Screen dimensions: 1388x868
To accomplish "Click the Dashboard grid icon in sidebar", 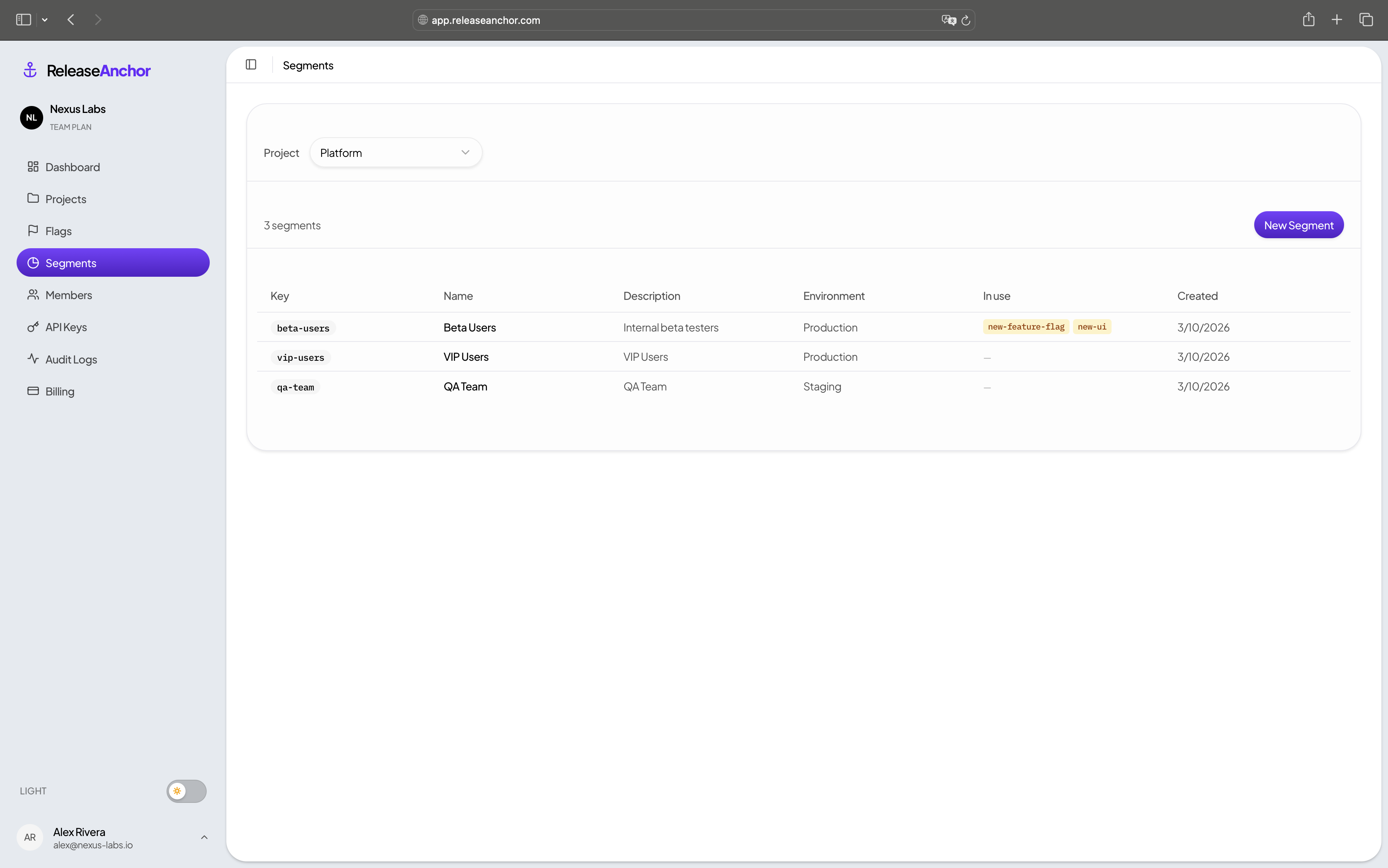I will (x=33, y=167).
